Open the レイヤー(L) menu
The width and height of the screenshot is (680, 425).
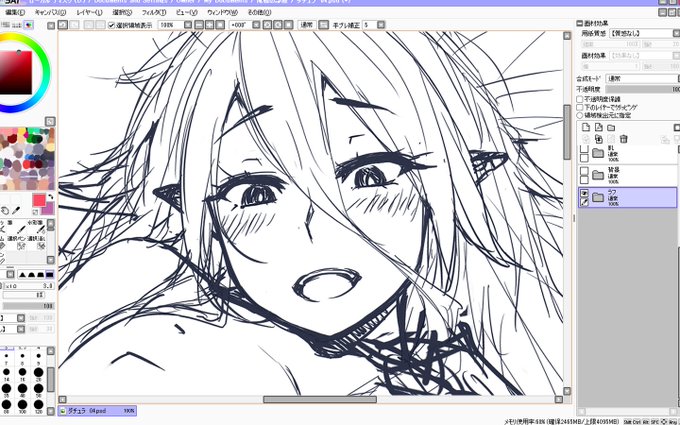pyautogui.click(x=89, y=13)
